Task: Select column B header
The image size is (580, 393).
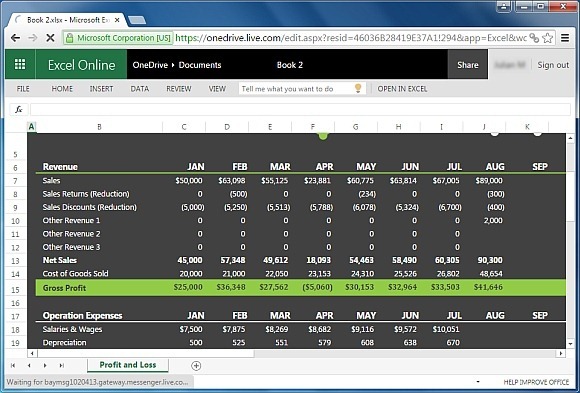Action: [x=99, y=127]
